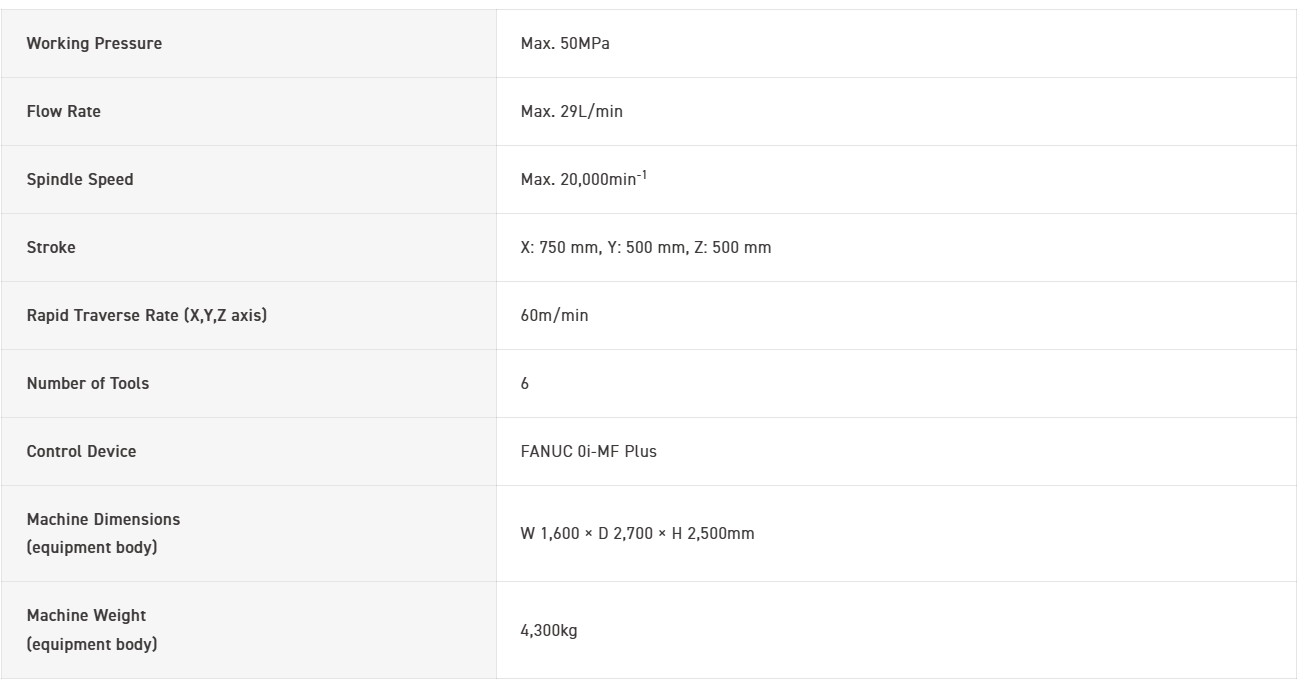This screenshot has height=684, width=1304.
Task: Click the Working Pressure row label
Action: [x=94, y=44]
